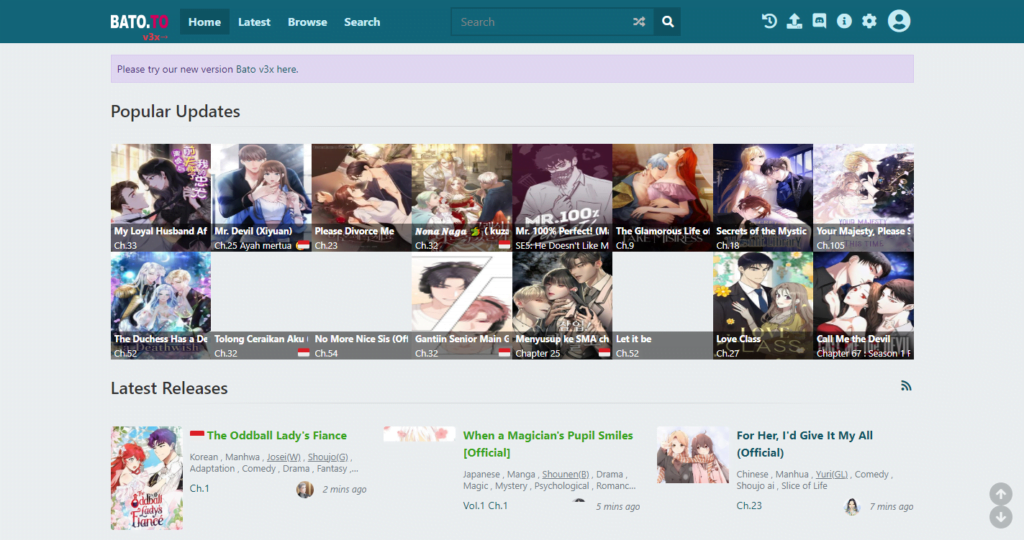Click the Tolong Ceraikan Aku title
This screenshot has height=540, width=1024.
[261, 339]
